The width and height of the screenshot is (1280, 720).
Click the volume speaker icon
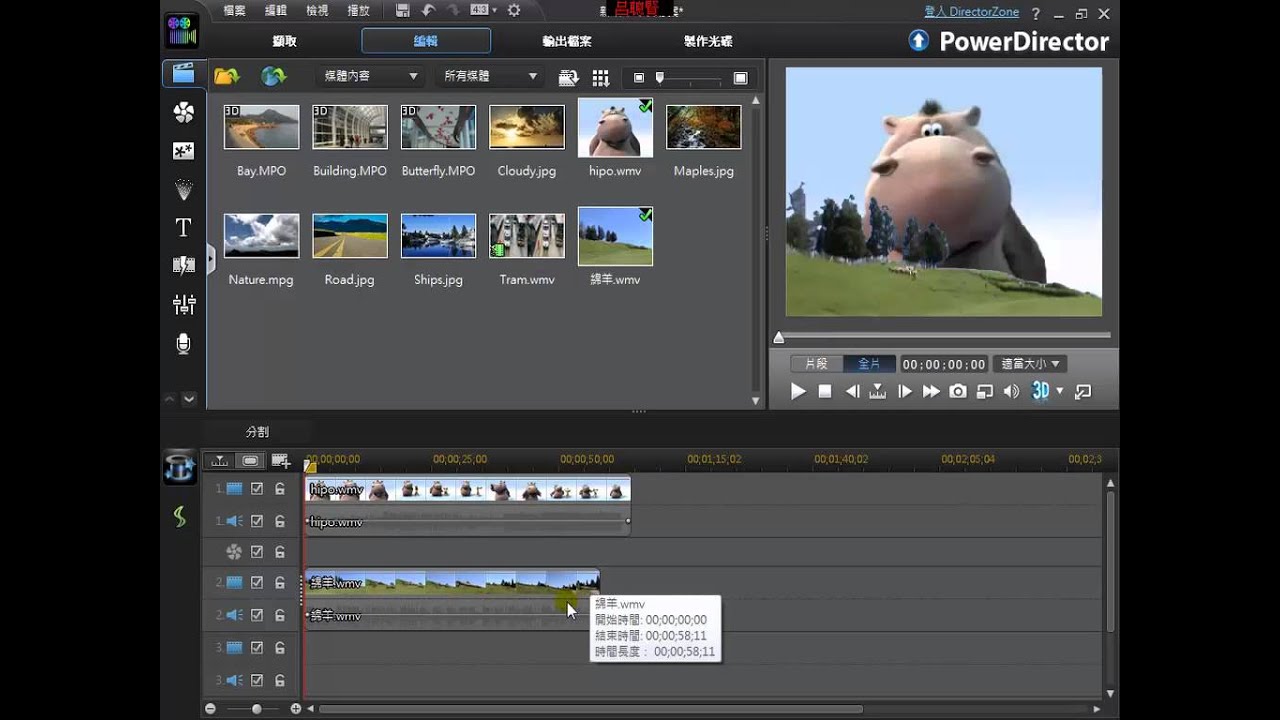pos(1012,391)
